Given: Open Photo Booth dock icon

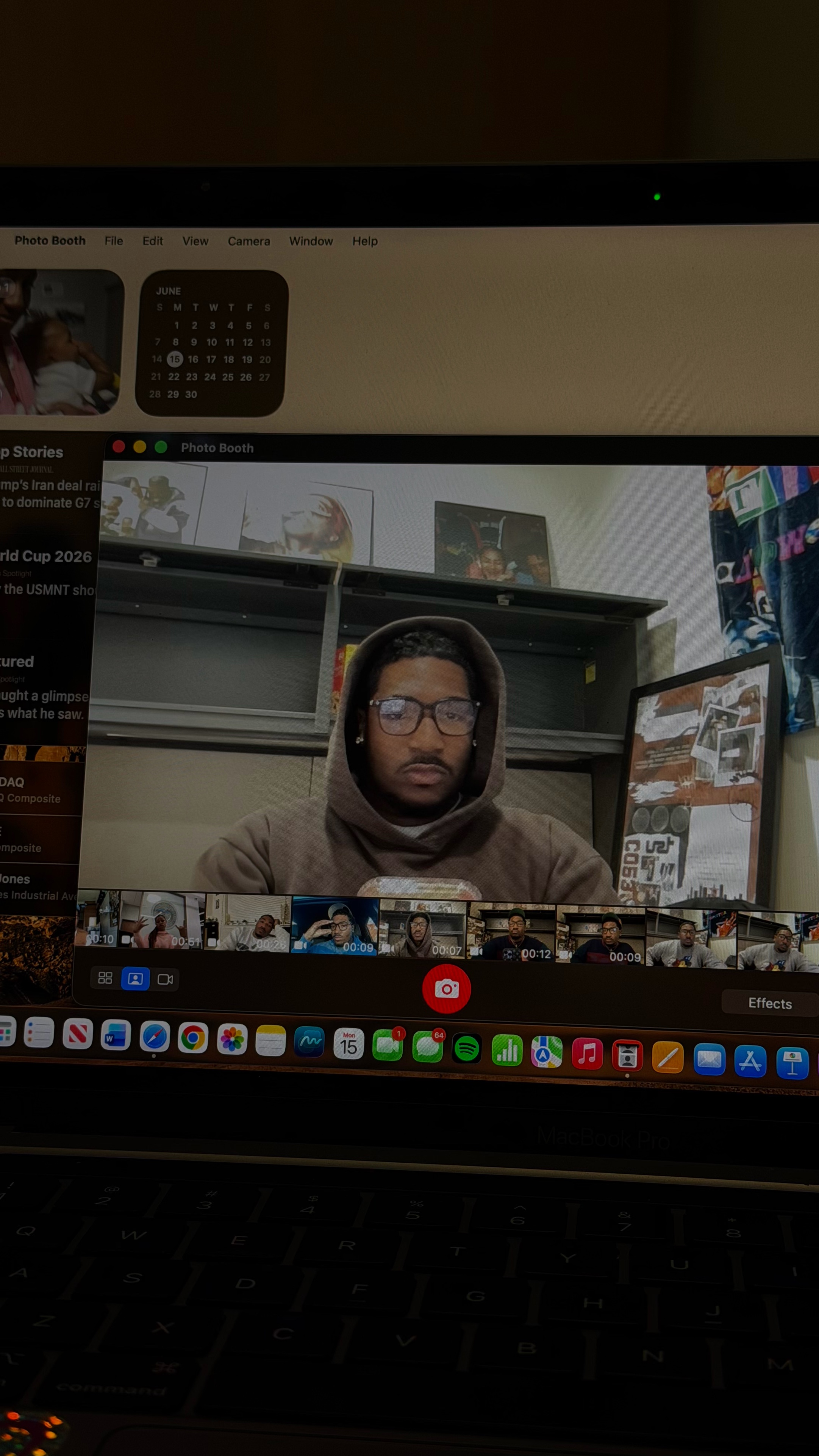Looking at the screenshot, I should tap(627, 1055).
